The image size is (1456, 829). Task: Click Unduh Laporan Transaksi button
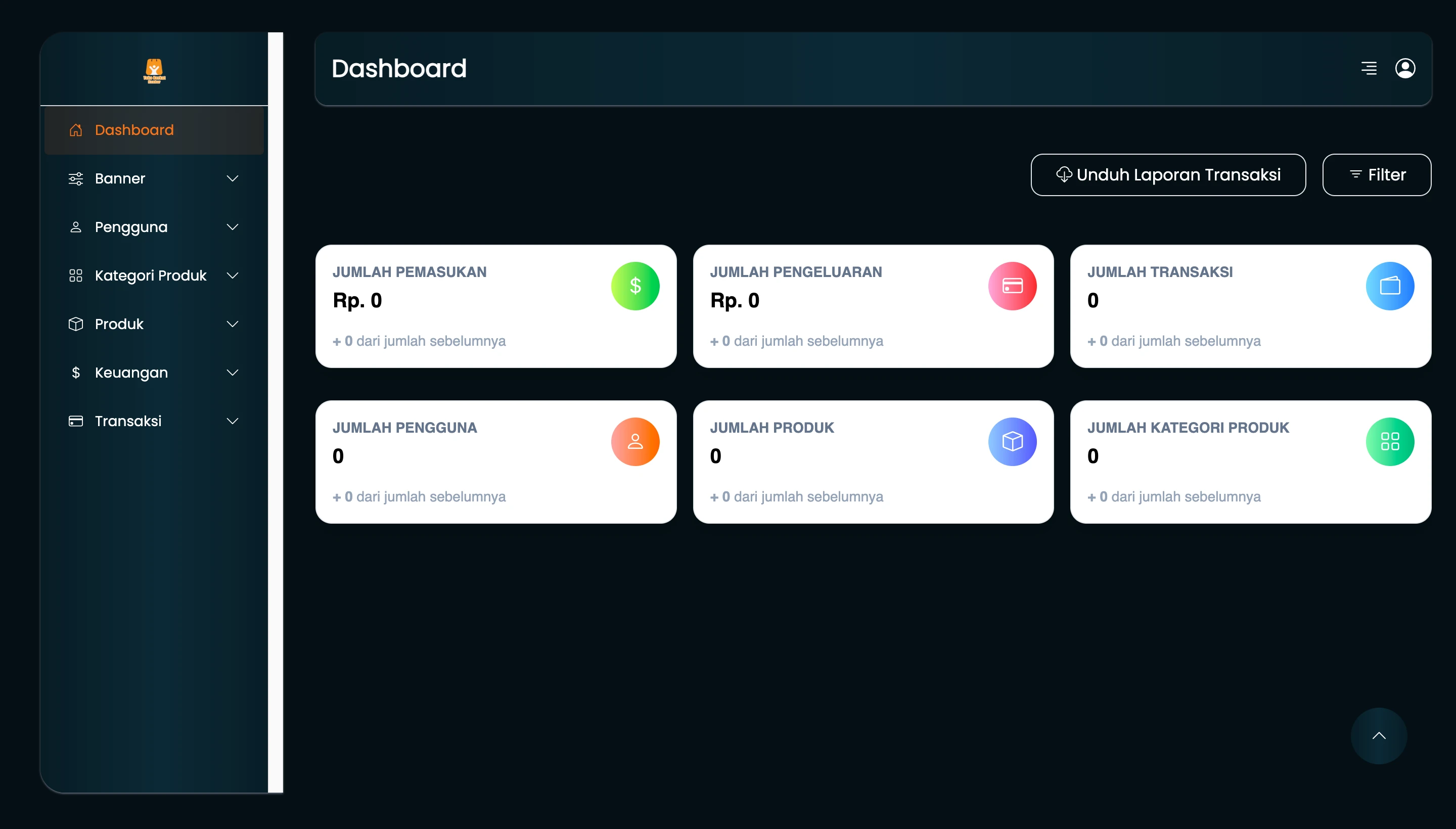click(x=1168, y=175)
